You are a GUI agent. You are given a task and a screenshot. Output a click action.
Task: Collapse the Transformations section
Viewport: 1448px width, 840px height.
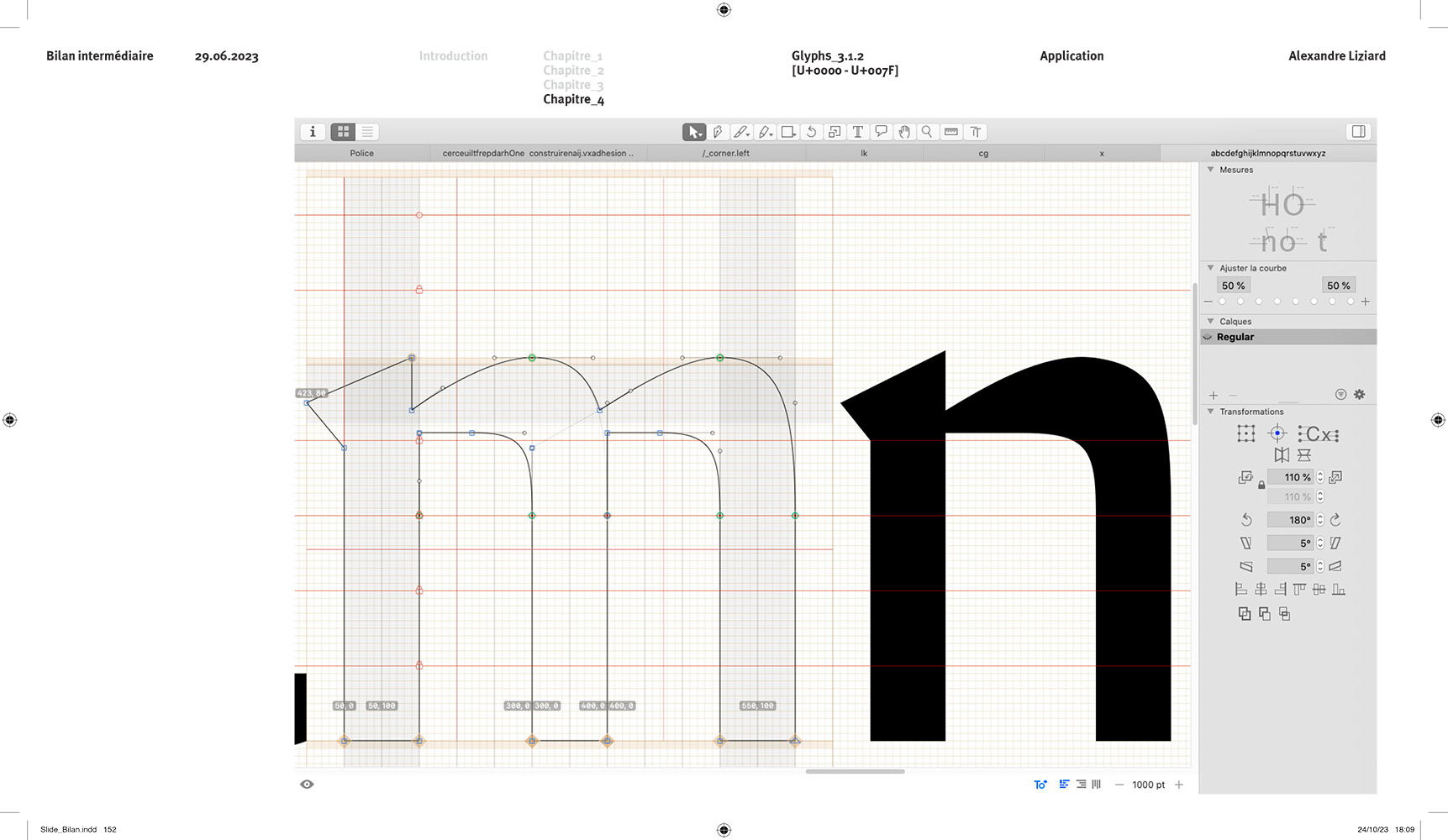point(1210,412)
